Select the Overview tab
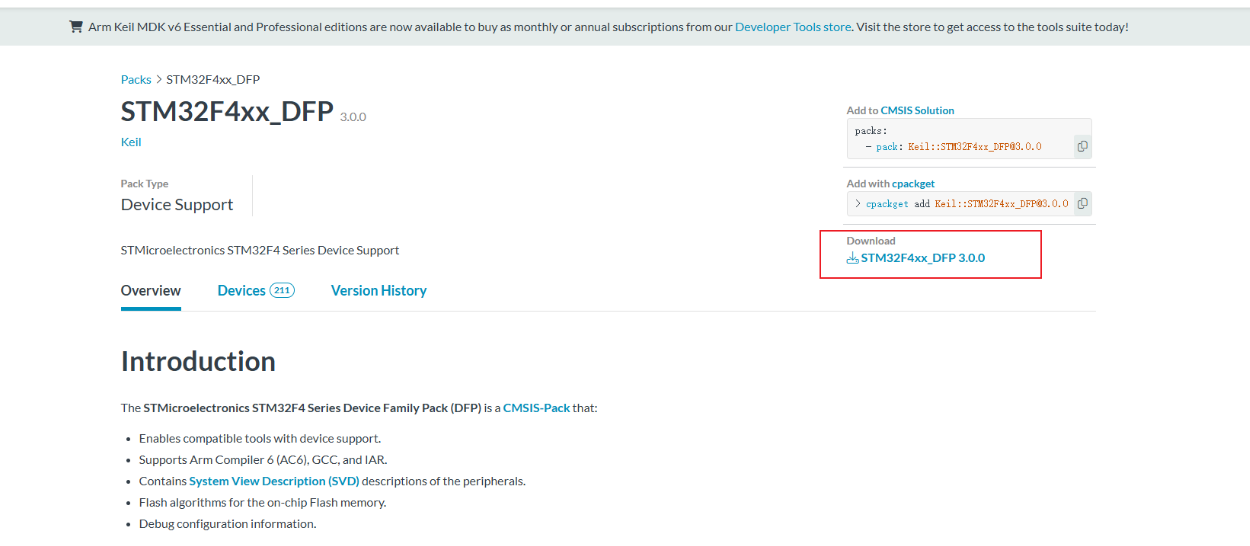 coord(151,291)
